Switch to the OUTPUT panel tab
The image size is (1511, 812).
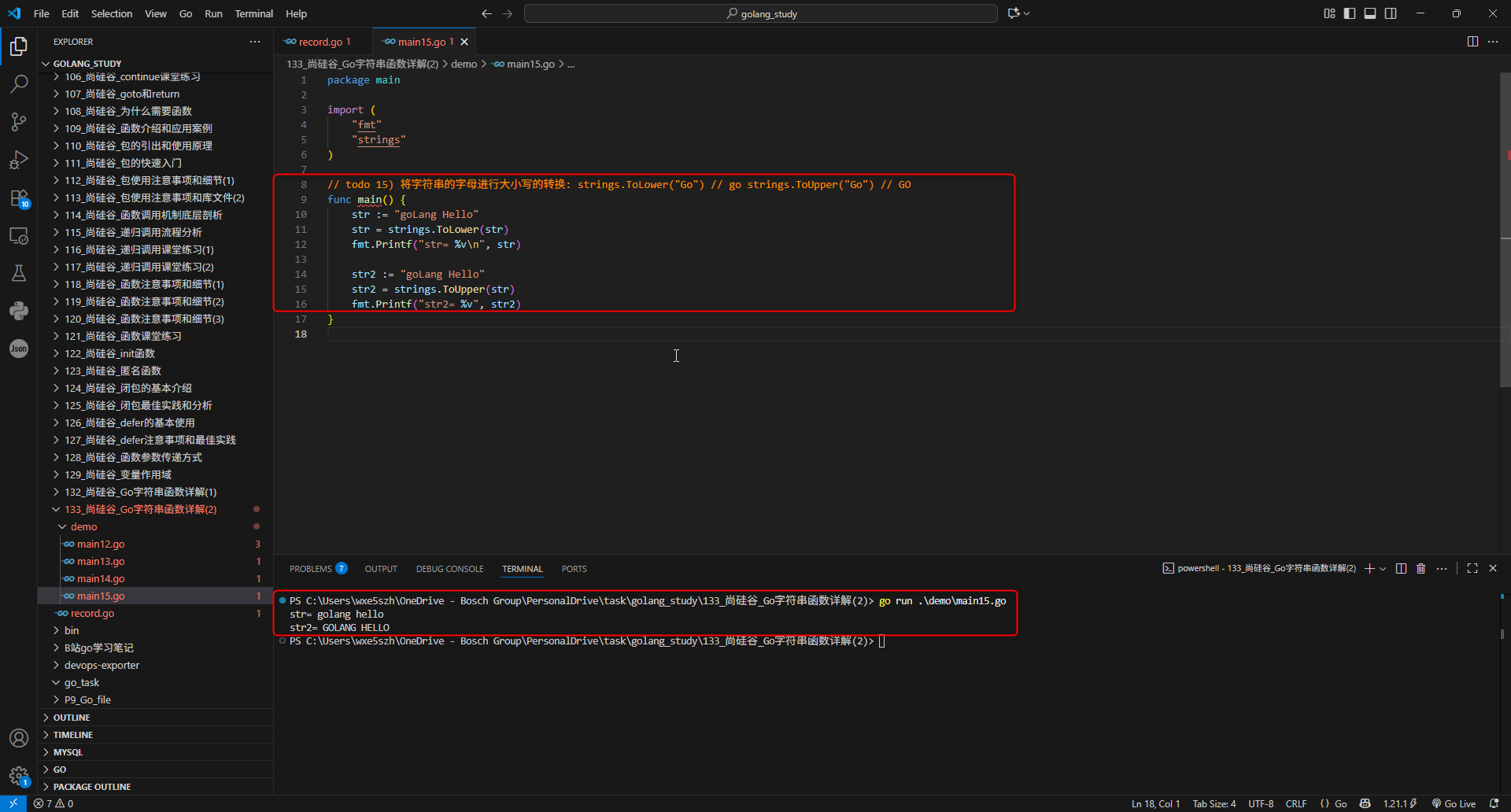(381, 569)
